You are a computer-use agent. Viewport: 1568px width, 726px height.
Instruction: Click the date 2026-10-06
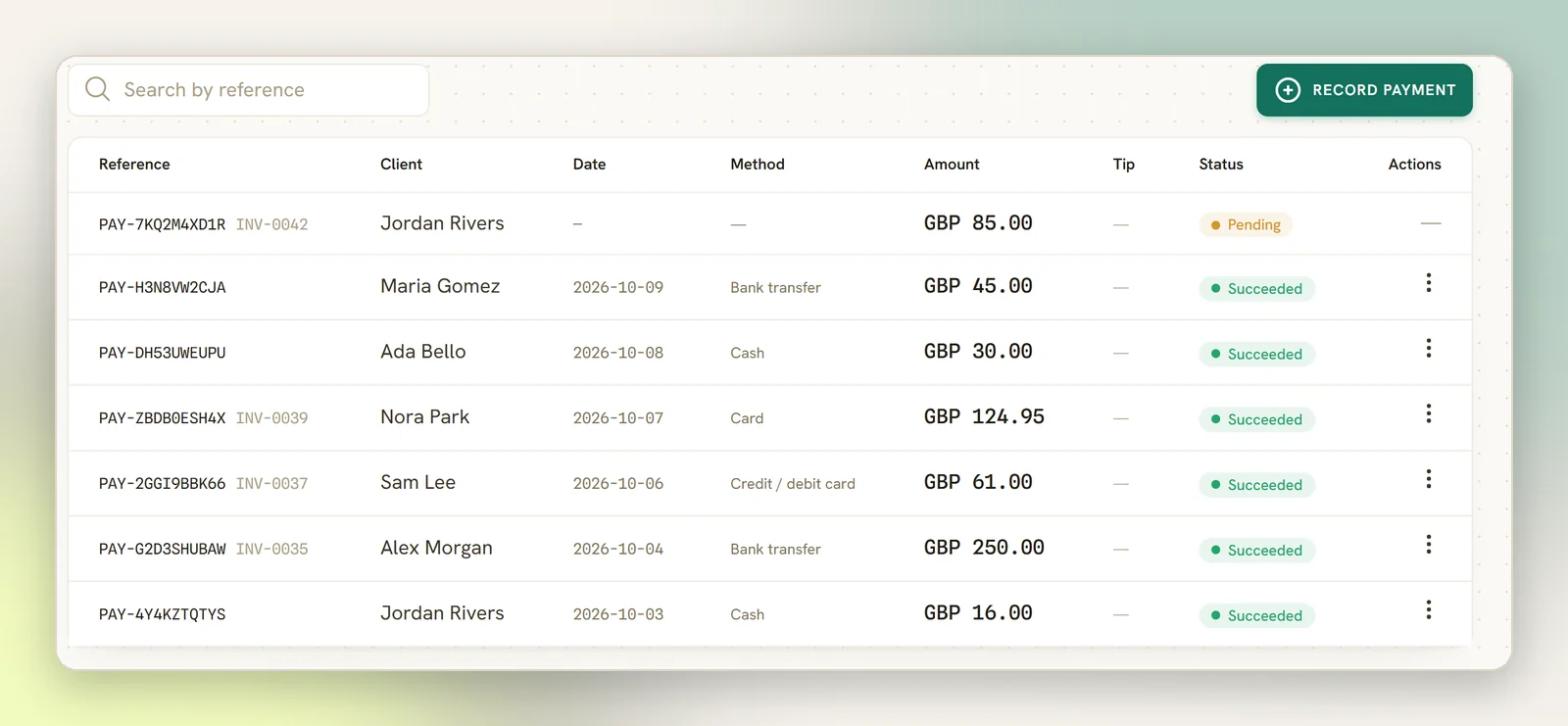pos(618,484)
